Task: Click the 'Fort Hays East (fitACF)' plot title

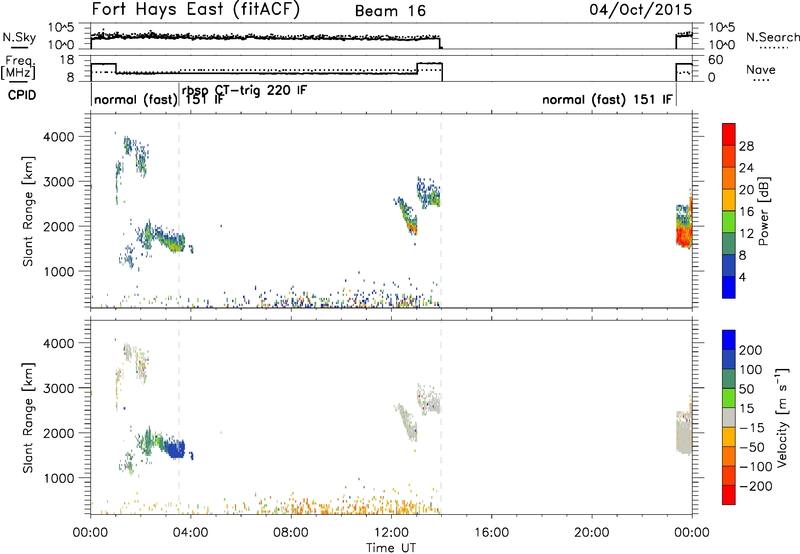Action: (x=196, y=10)
